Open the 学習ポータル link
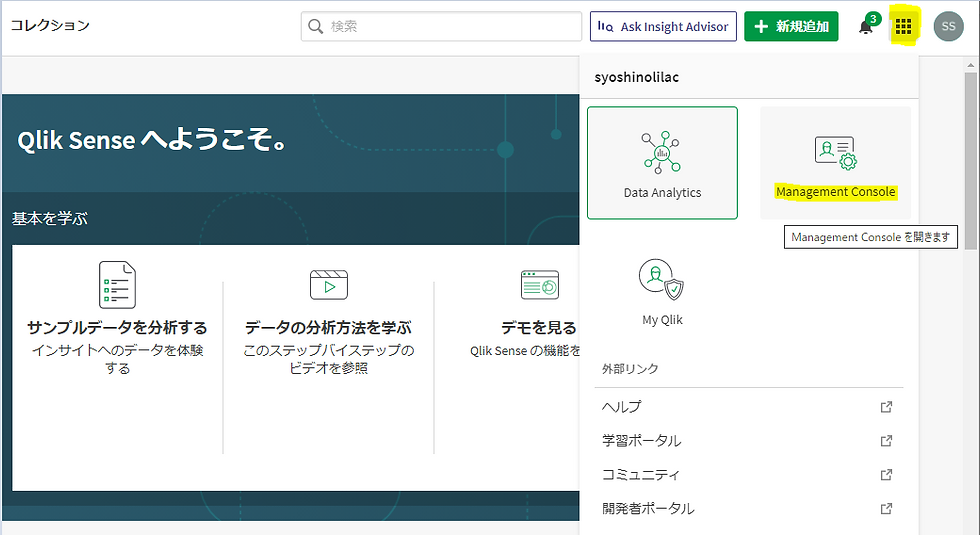This screenshot has height=535, width=980. [747, 441]
